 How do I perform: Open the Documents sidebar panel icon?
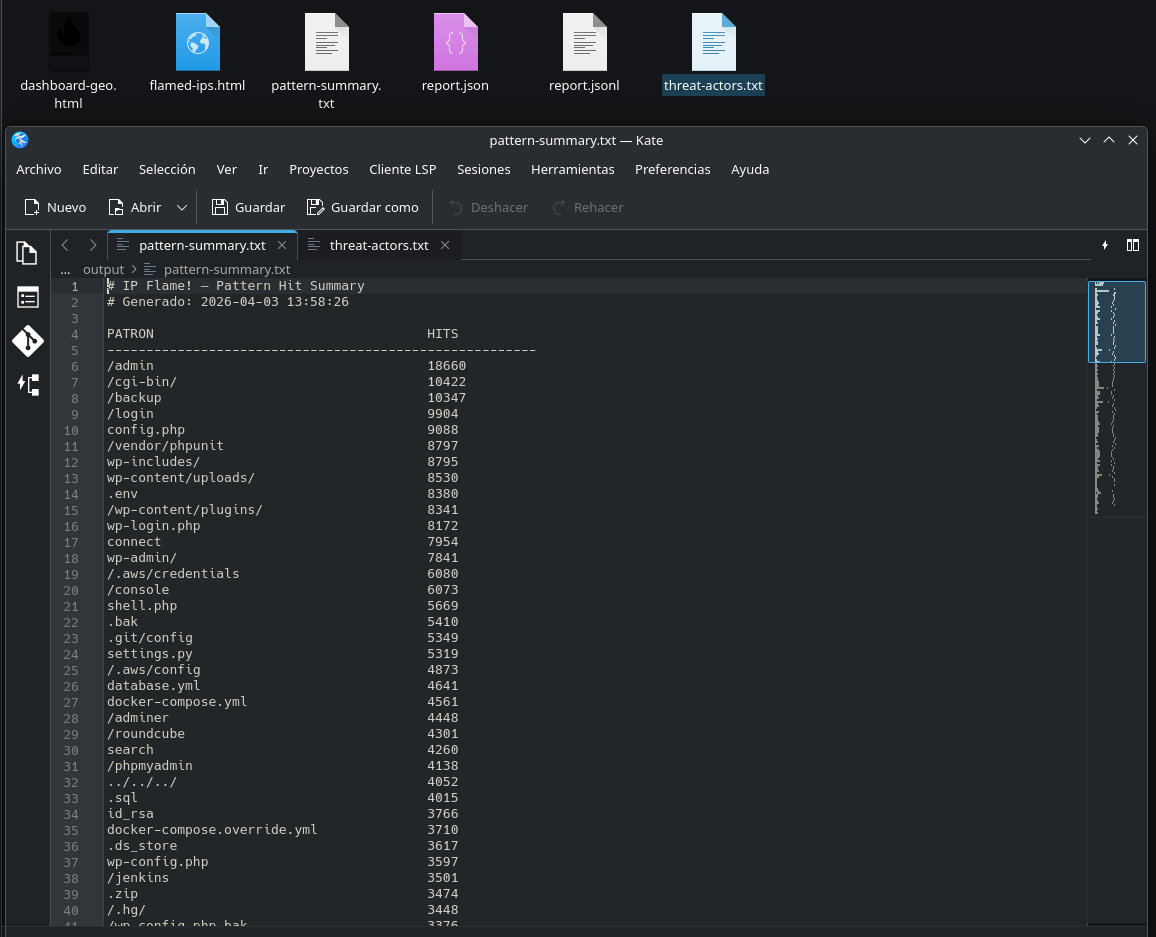[x=27, y=253]
